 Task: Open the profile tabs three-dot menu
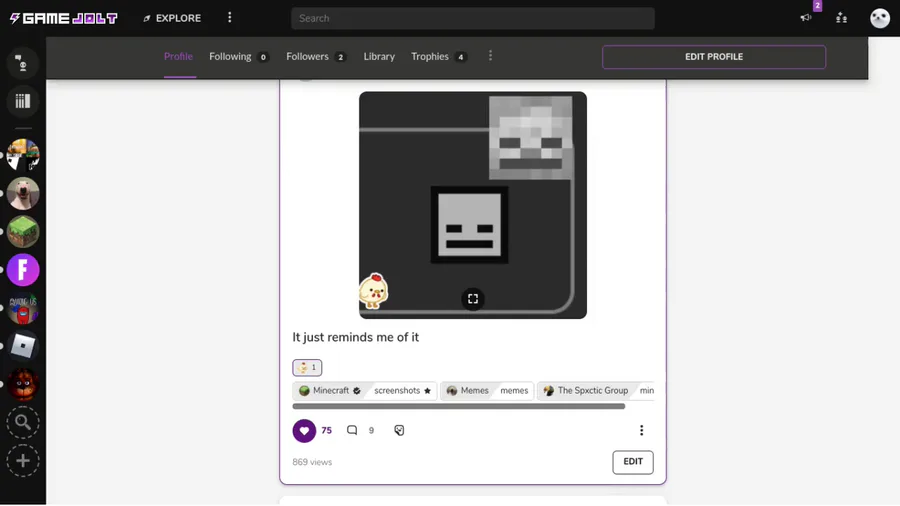490,56
